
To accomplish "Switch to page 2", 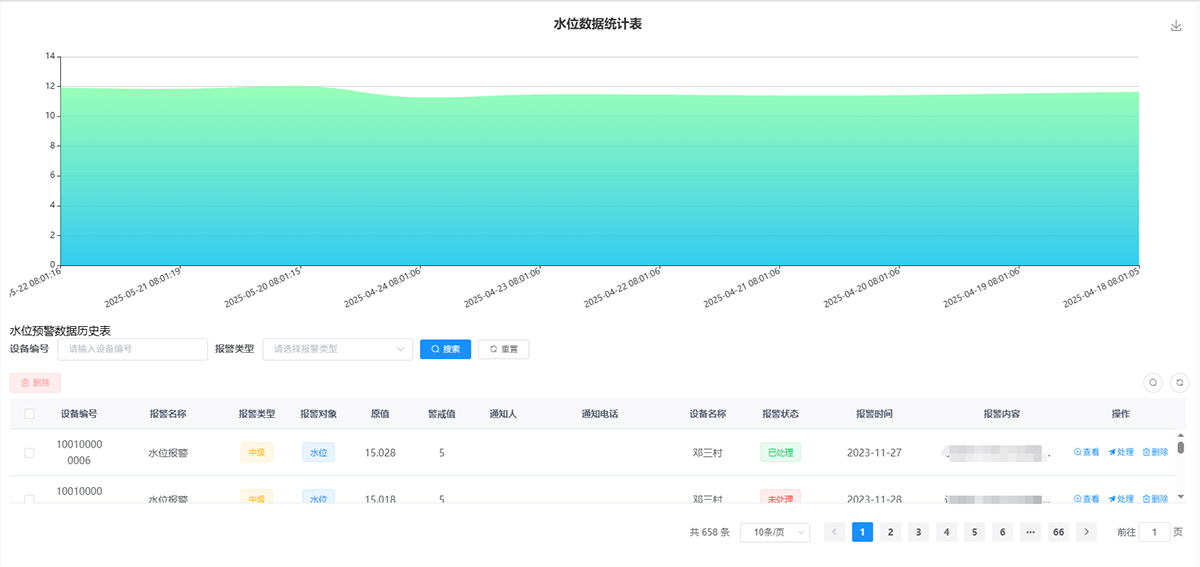I will coord(890,532).
